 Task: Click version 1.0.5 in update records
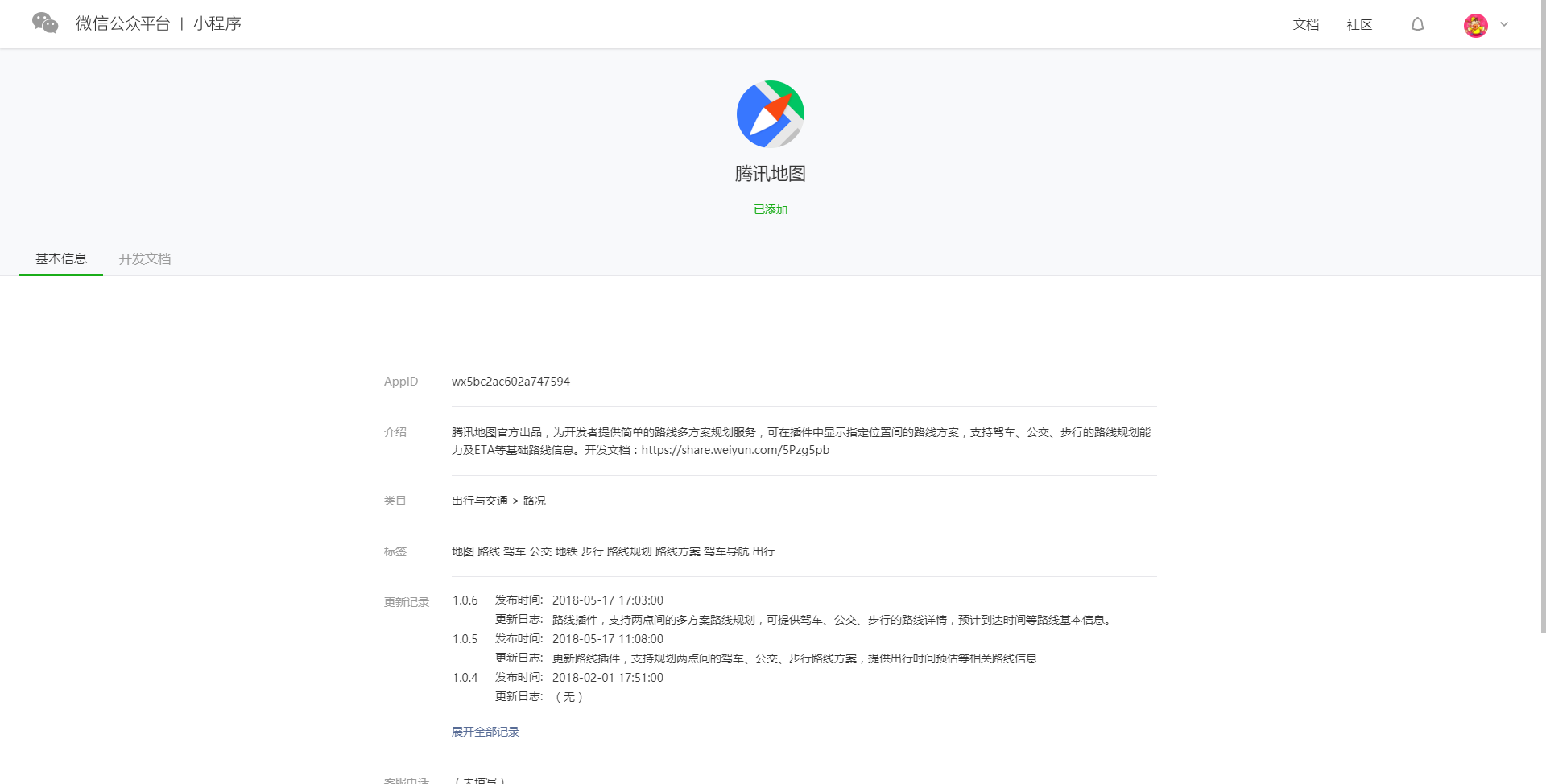pyautogui.click(x=465, y=639)
